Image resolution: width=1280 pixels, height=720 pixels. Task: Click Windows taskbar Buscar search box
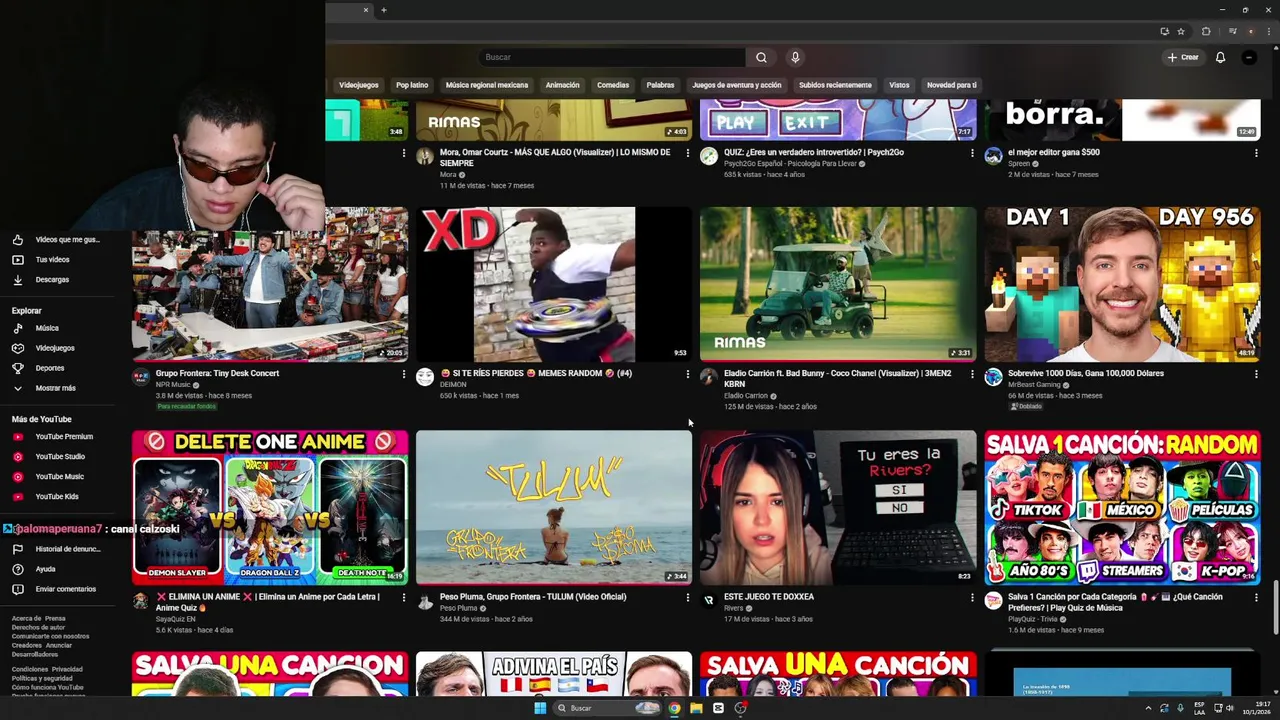tap(608, 708)
